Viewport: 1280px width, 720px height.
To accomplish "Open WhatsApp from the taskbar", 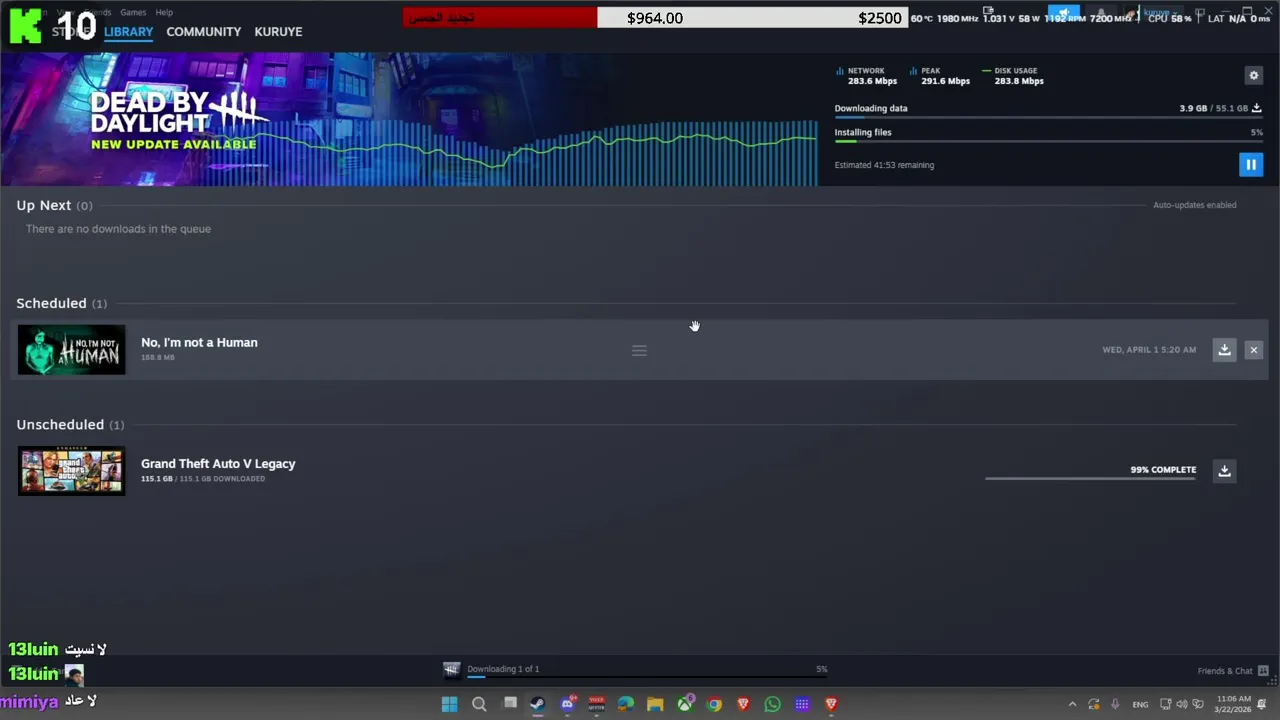I will click(x=772, y=704).
